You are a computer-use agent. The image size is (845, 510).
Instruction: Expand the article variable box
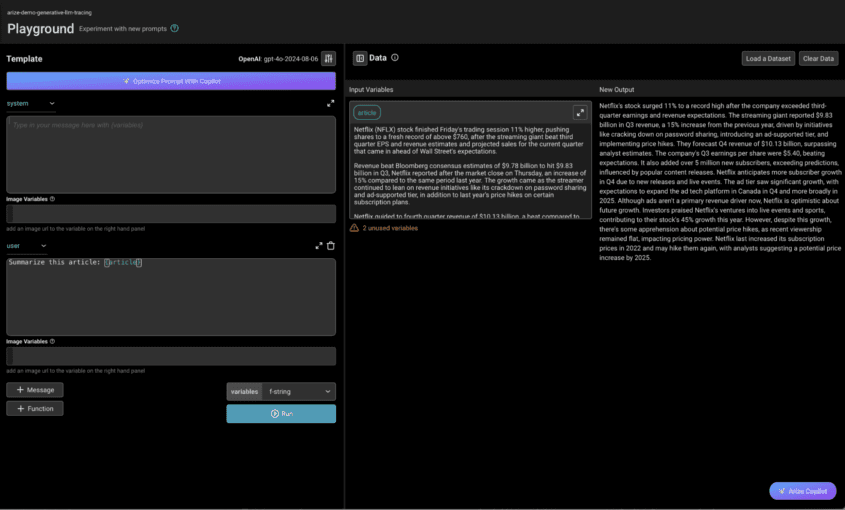click(580, 113)
